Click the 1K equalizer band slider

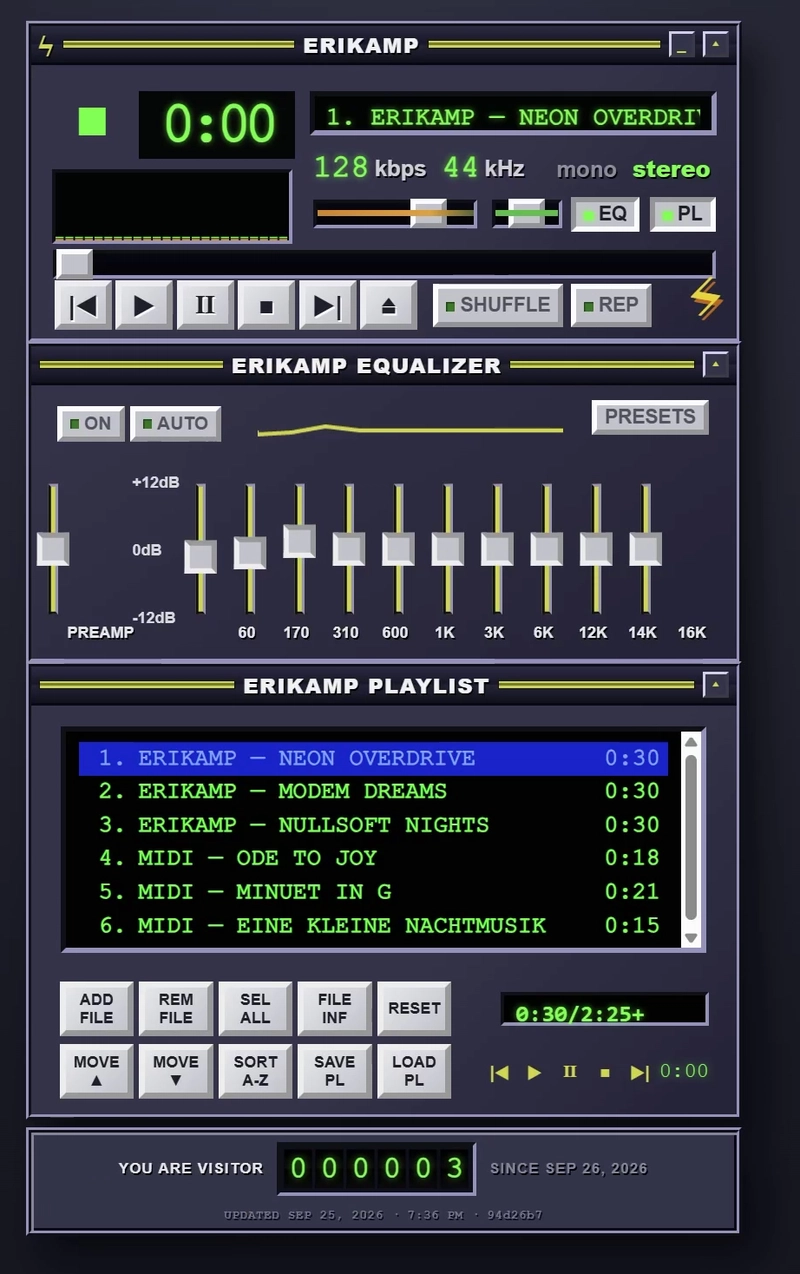(398, 549)
